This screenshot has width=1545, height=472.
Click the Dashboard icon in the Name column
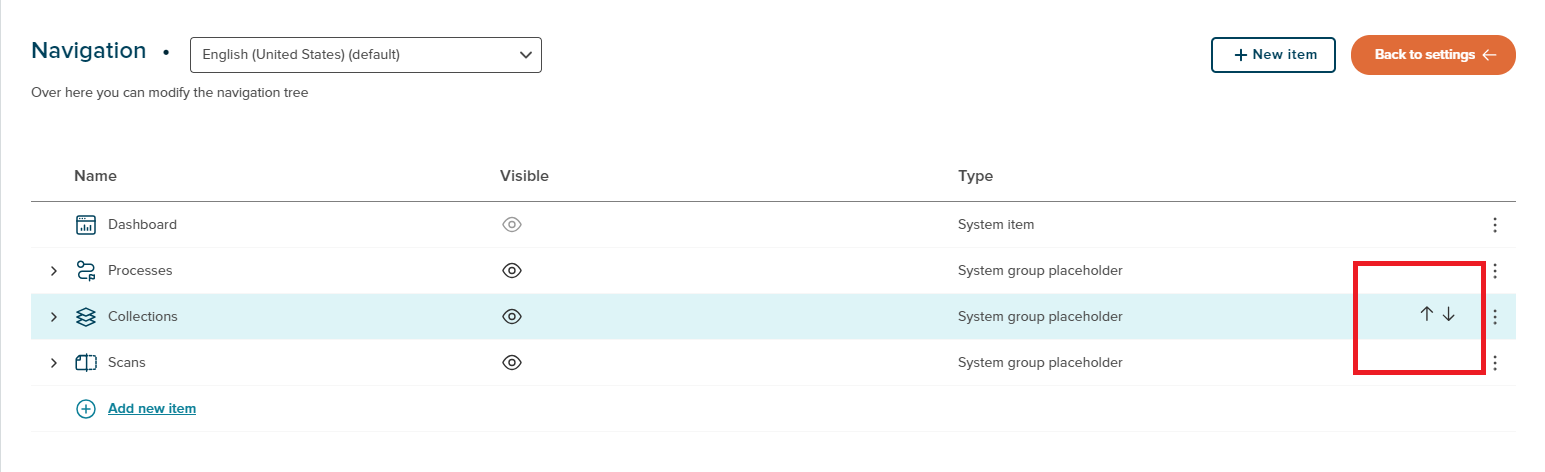point(86,225)
